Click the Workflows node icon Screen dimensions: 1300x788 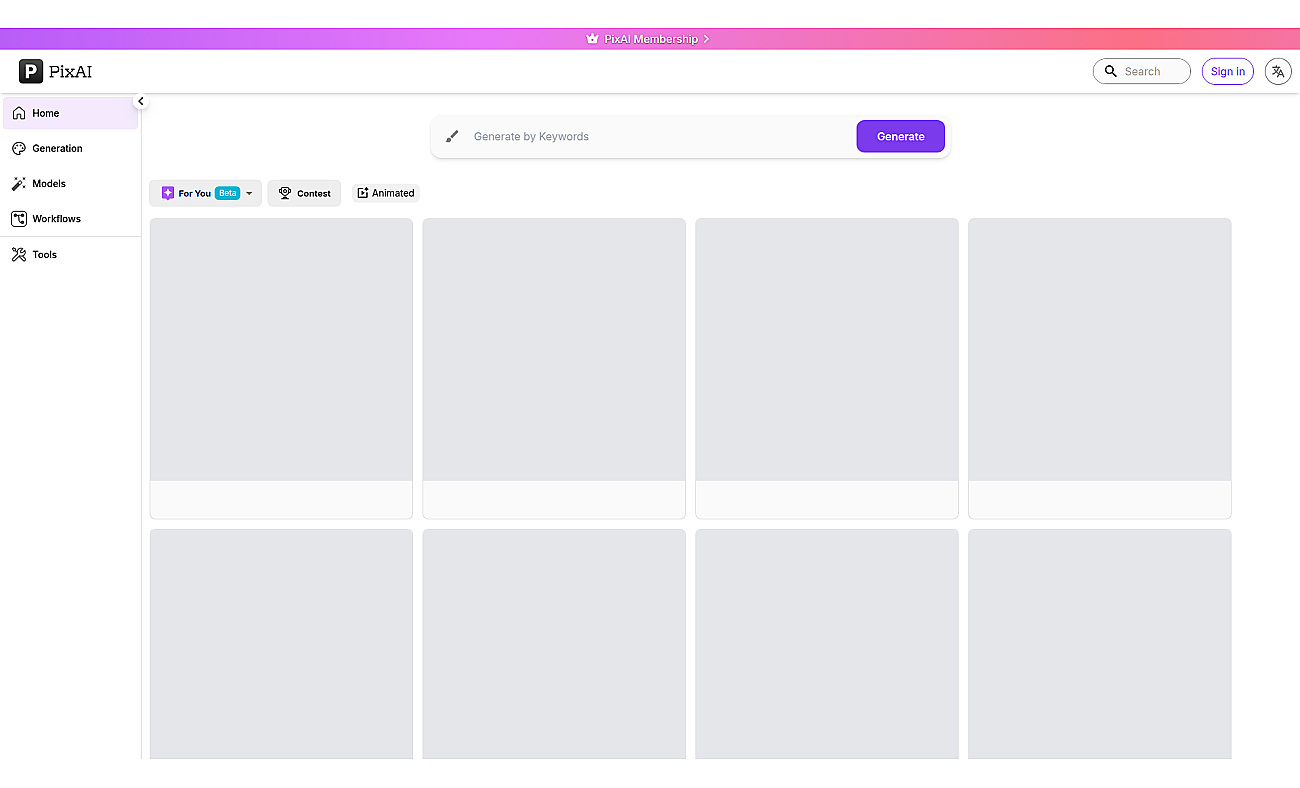coord(19,218)
